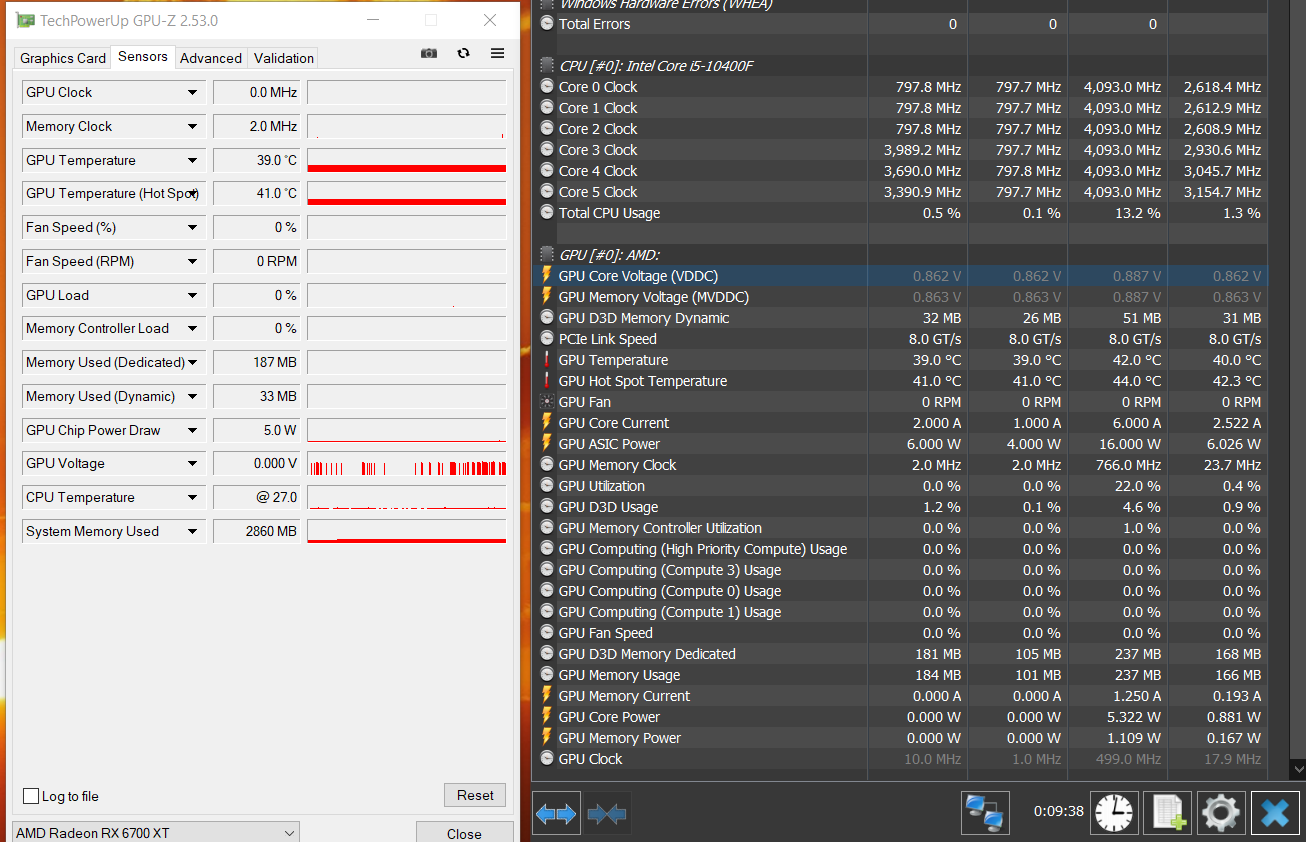Viewport: 1306px width, 842px height.
Task: Click the lightning icon beside GPU Core Power
Action: point(547,717)
